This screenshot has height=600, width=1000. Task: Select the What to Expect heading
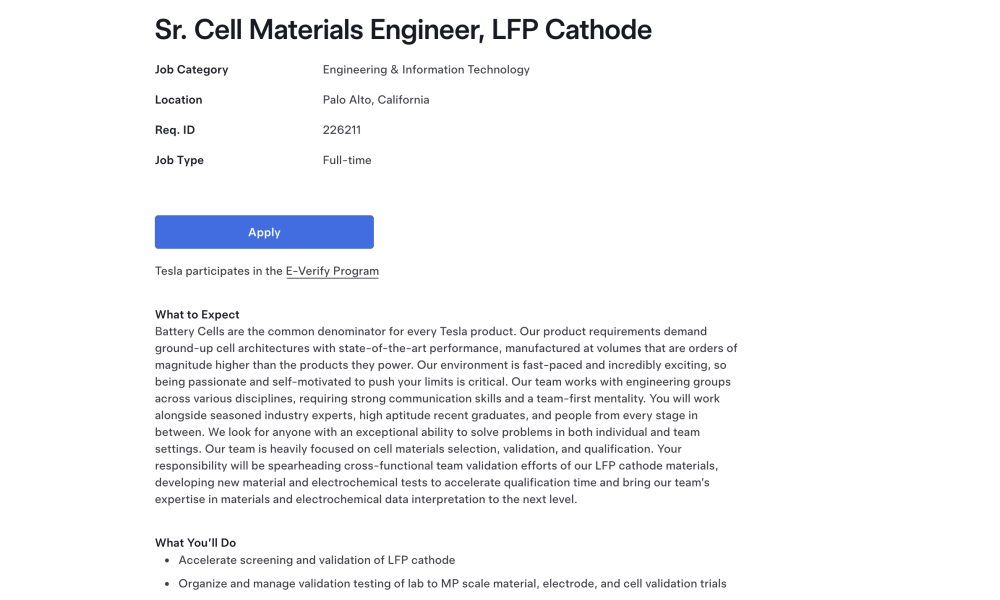pyautogui.click(x=197, y=314)
